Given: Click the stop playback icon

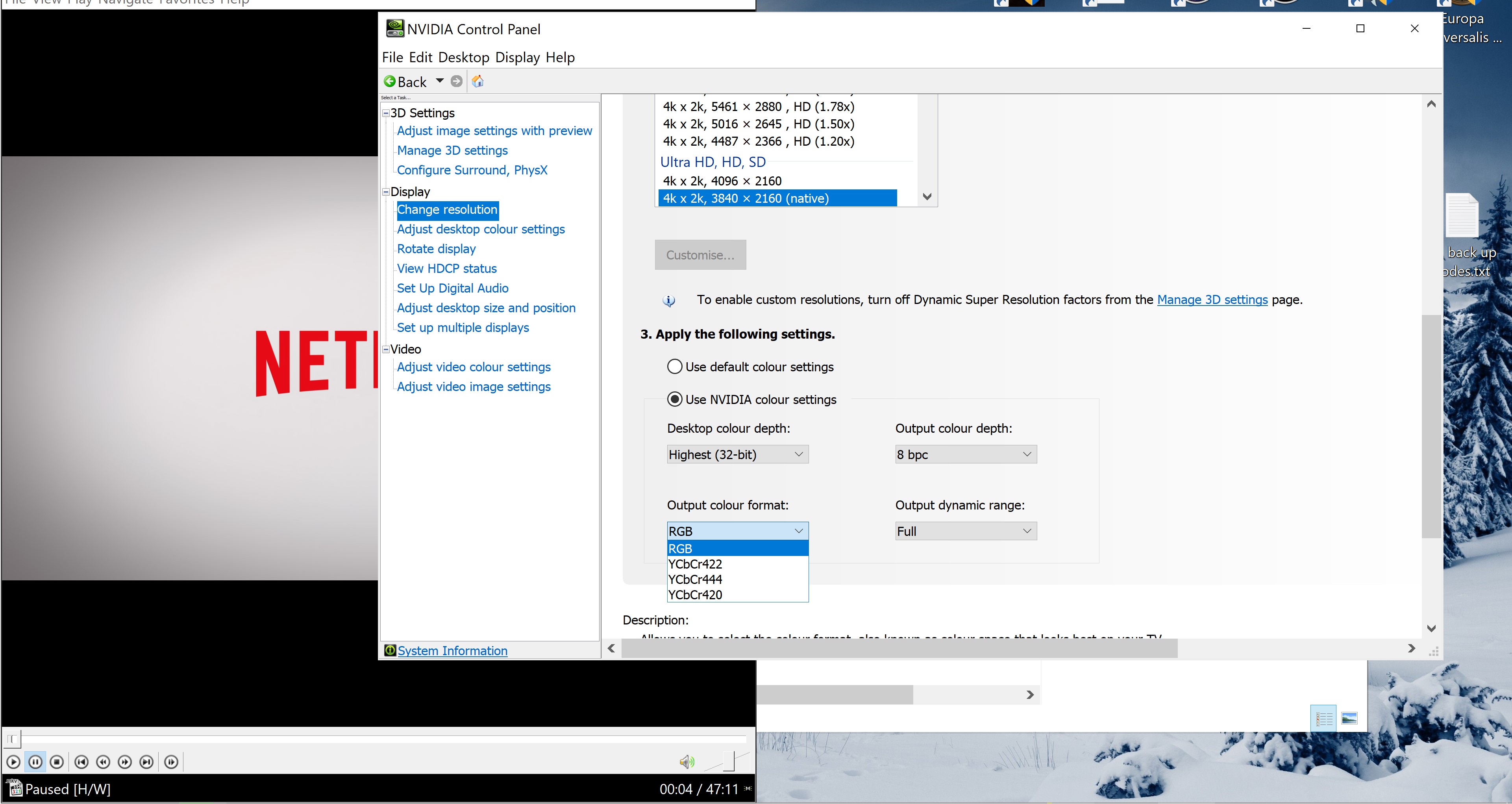Looking at the screenshot, I should 57,762.
